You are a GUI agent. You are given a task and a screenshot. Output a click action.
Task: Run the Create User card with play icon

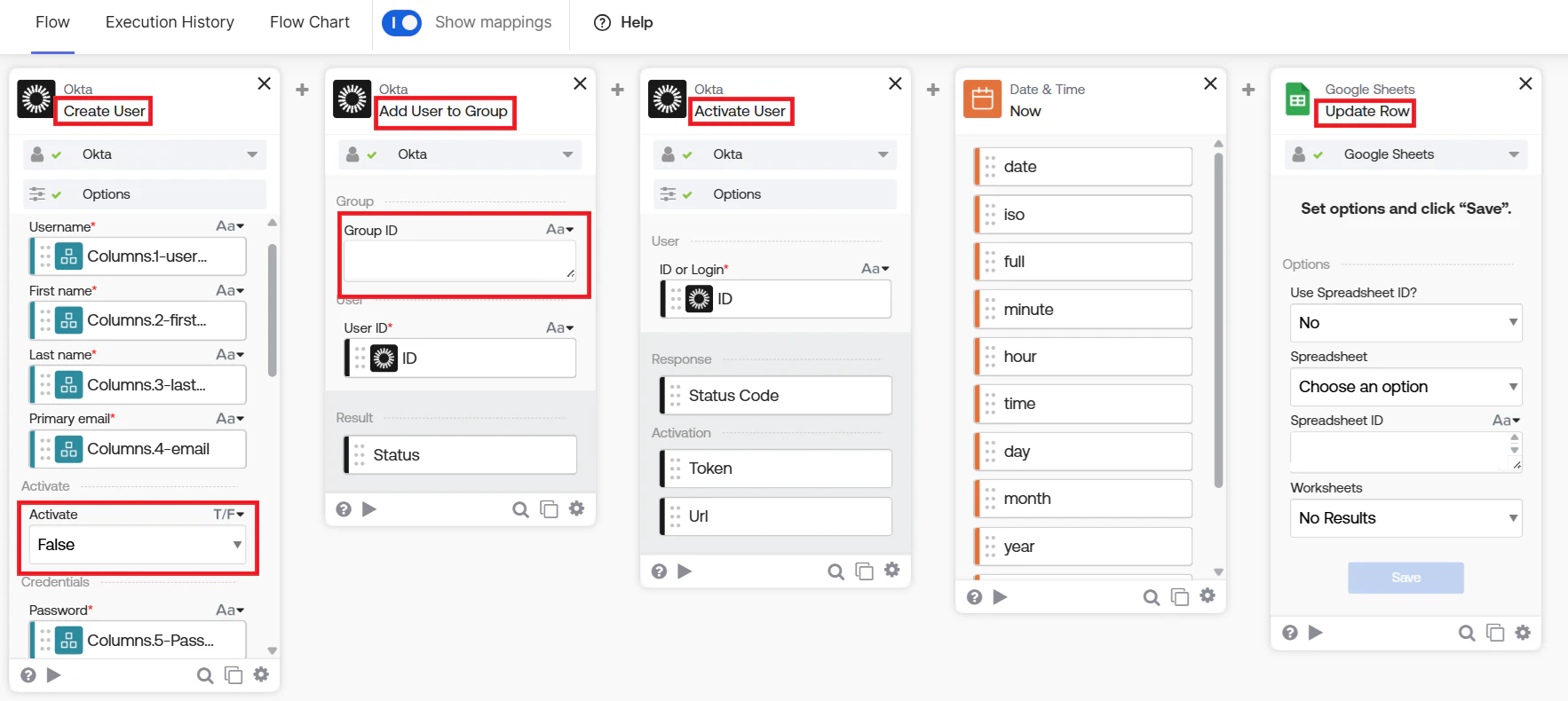click(53, 675)
